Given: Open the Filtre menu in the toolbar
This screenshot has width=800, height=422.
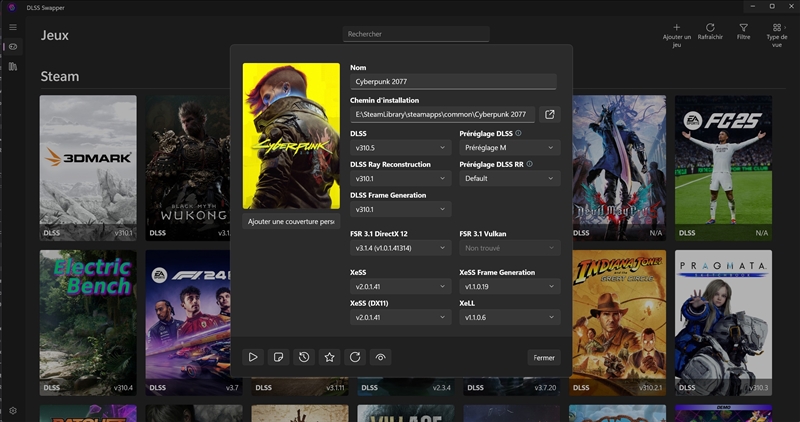Looking at the screenshot, I should [743, 32].
